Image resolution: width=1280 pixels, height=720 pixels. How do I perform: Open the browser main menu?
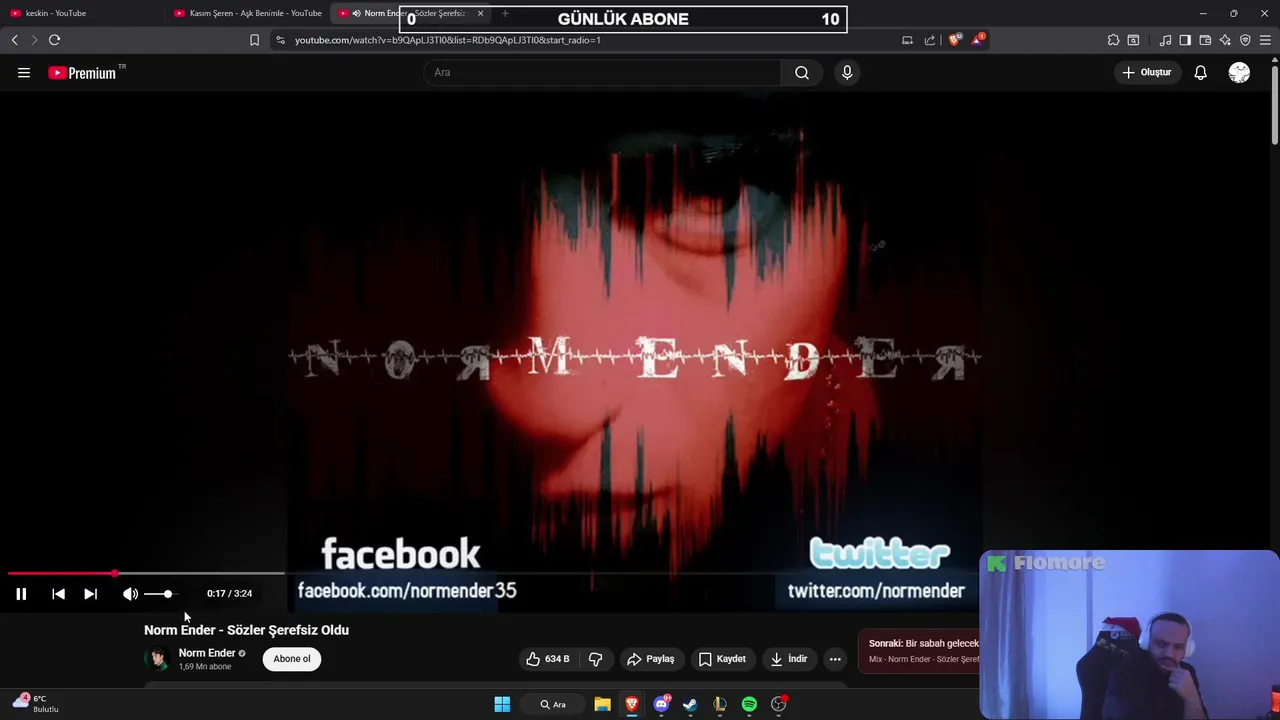click(x=1266, y=40)
